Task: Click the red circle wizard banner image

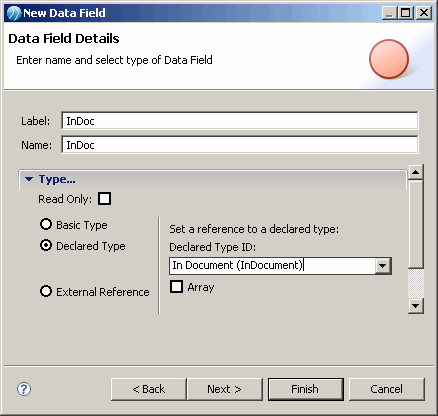Action: (389, 59)
